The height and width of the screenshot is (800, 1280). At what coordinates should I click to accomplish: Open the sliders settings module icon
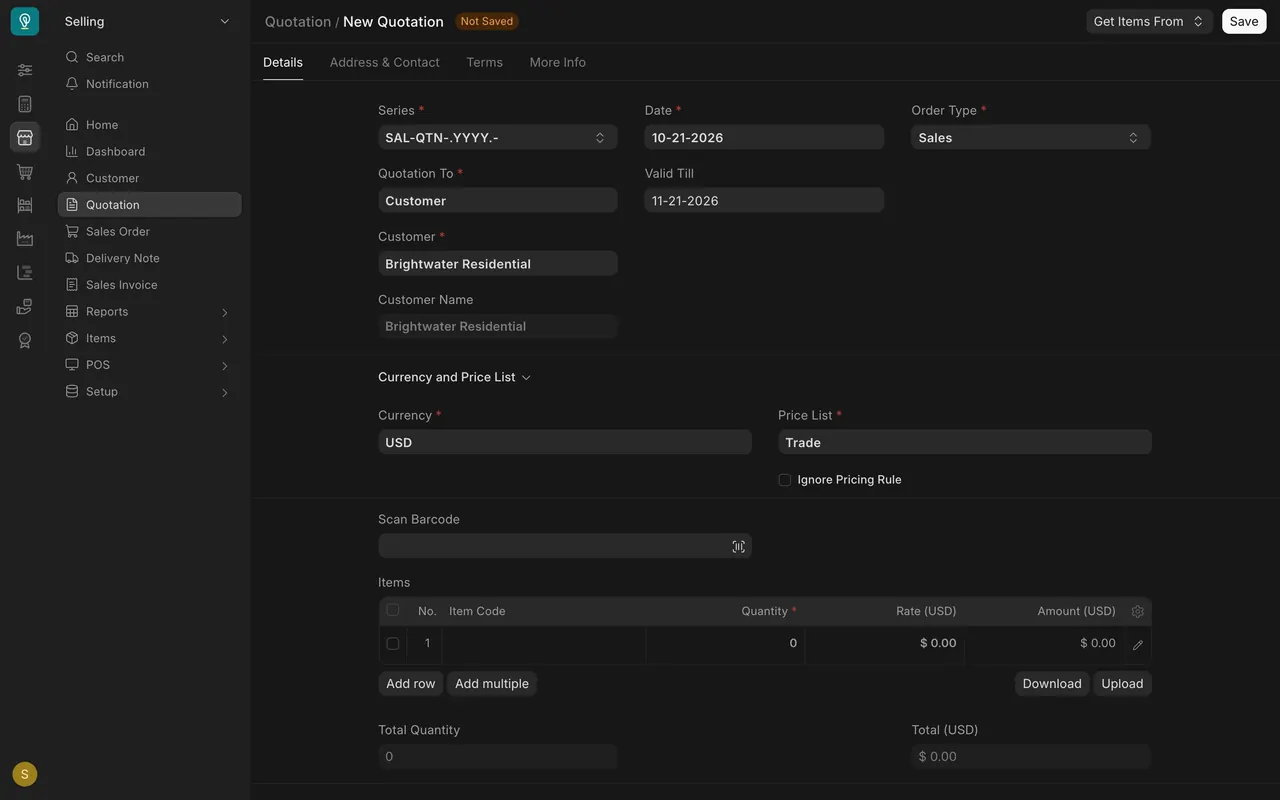25,70
